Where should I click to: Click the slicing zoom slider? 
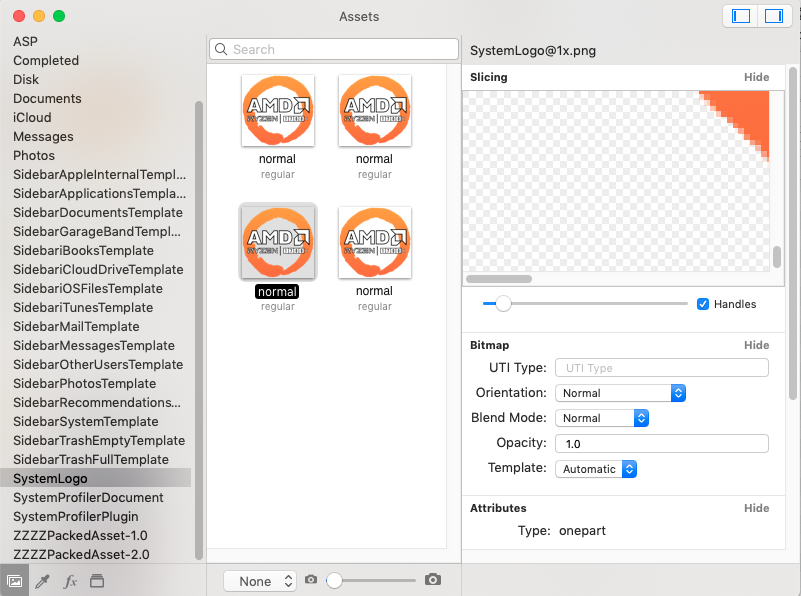(585, 304)
